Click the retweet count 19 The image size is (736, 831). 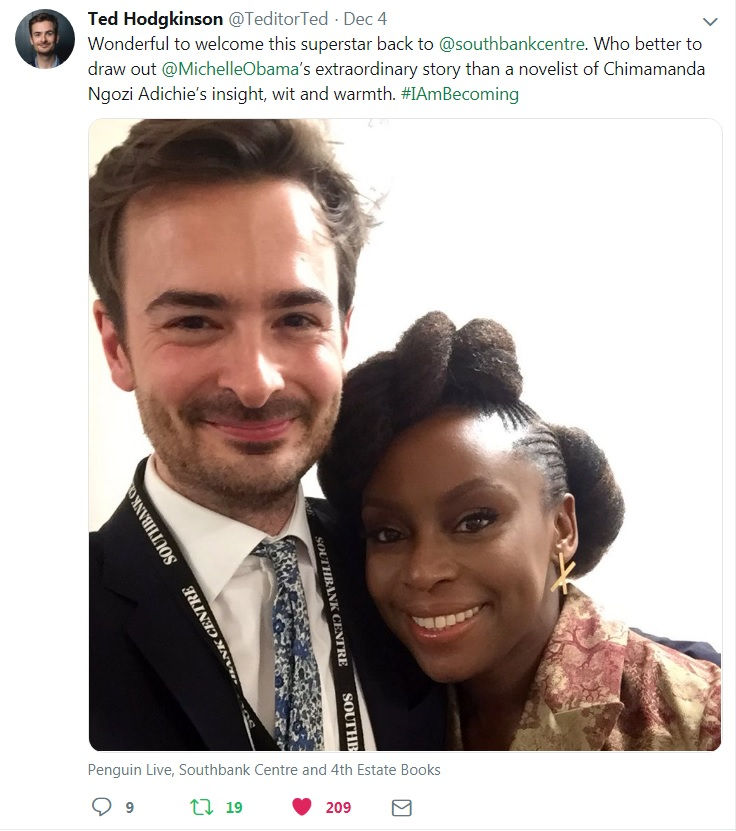pos(234,808)
